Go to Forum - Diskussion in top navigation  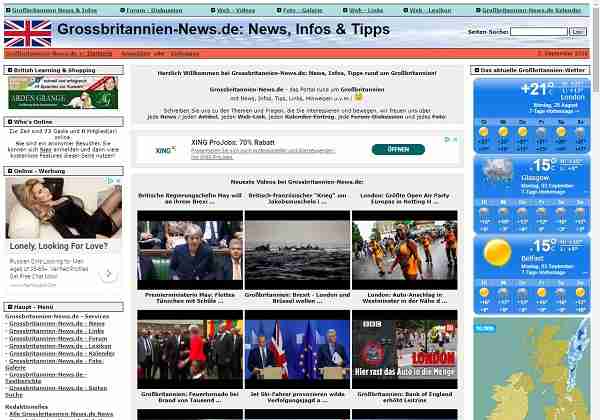tap(154, 10)
